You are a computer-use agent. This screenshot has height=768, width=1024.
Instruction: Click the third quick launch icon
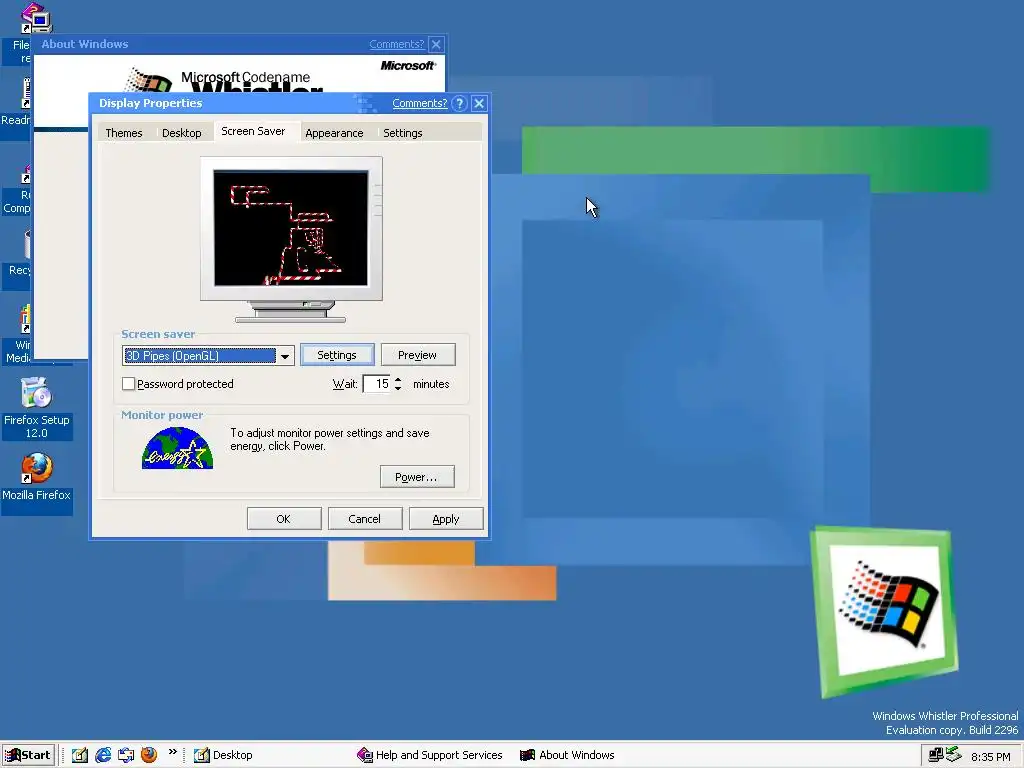(x=126, y=755)
